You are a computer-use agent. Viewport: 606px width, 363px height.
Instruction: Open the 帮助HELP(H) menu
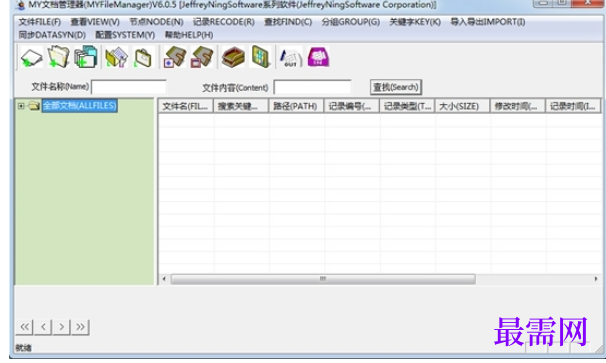[x=189, y=35]
